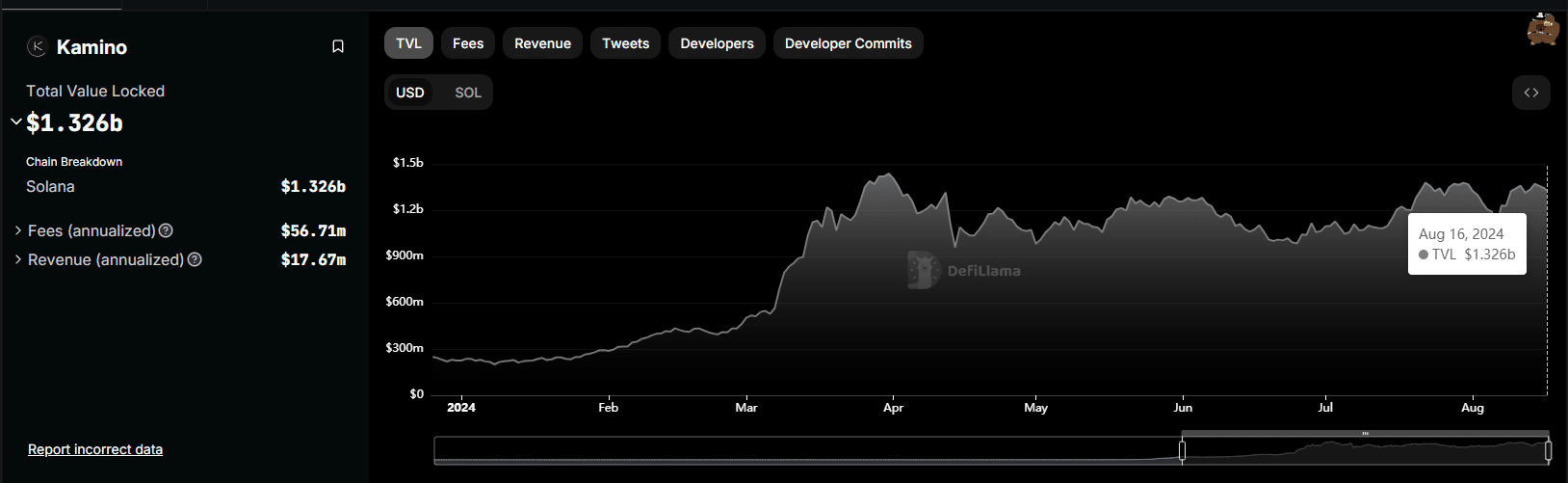Collapse the Total Value Locked breakdown chevron
Screen dimensions: 1568x483
(15, 121)
